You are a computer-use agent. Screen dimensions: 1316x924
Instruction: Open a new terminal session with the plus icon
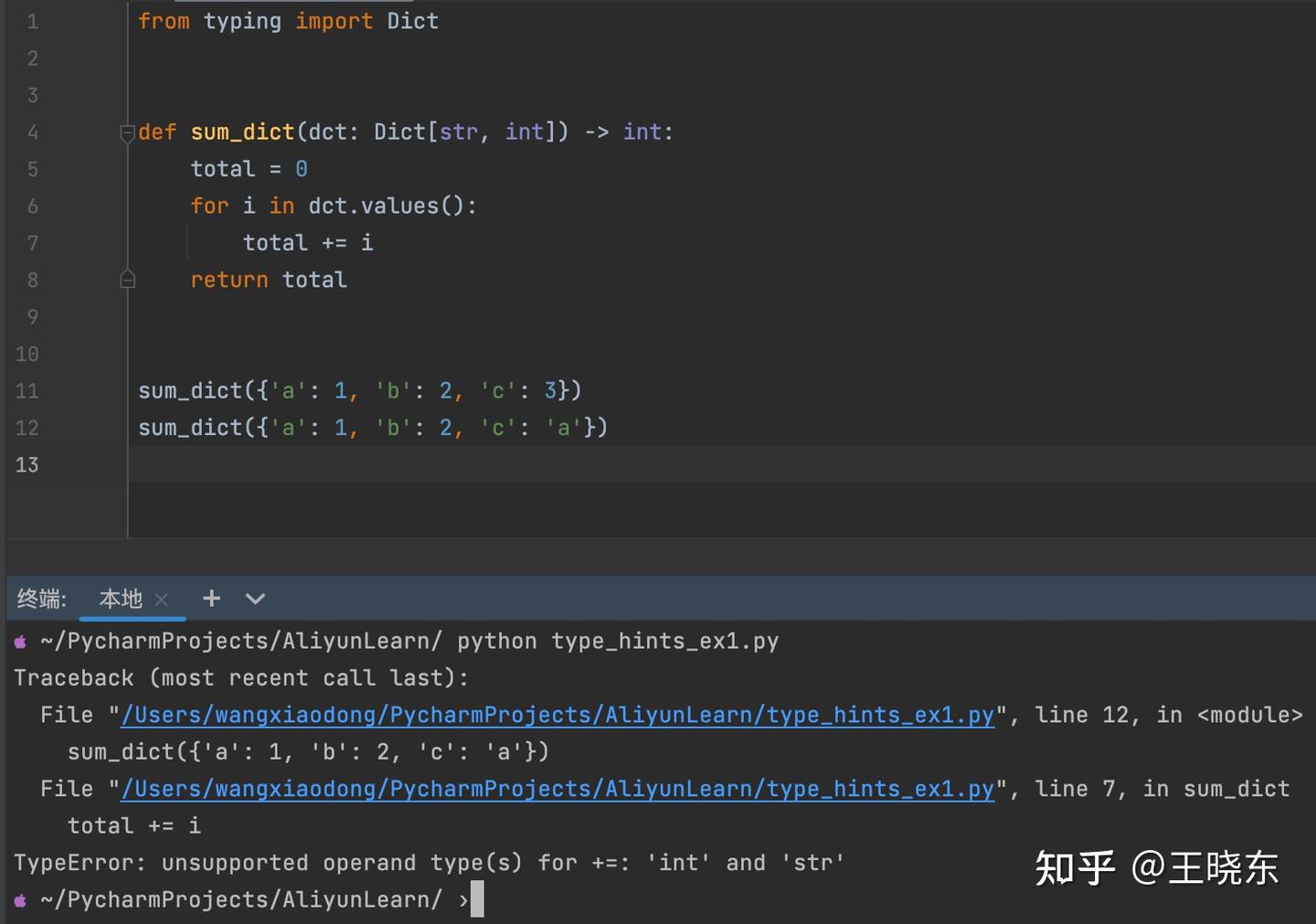pos(211,598)
